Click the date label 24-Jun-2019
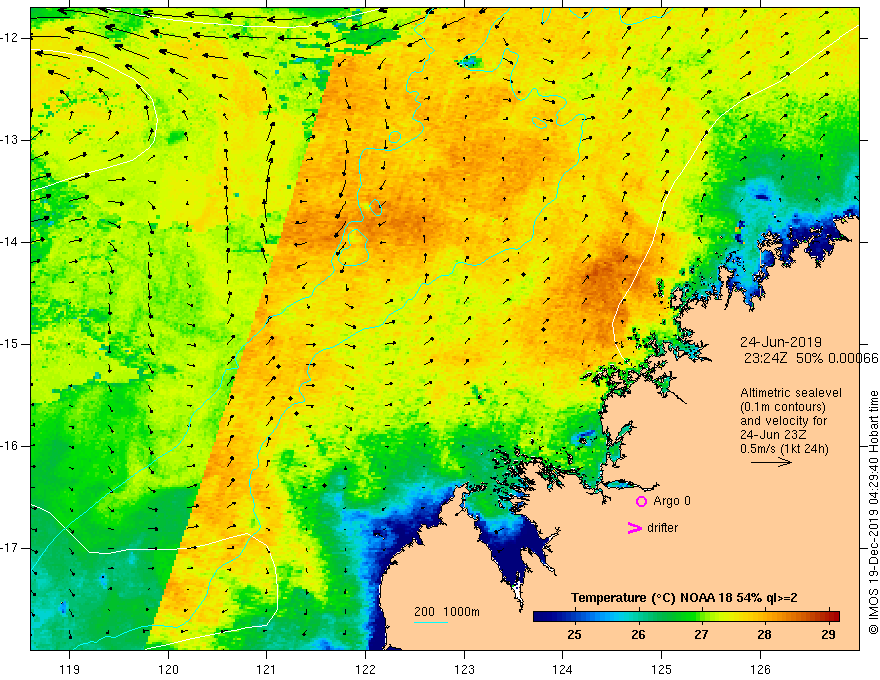880x680 pixels. pyautogui.click(x=781, y=342)
